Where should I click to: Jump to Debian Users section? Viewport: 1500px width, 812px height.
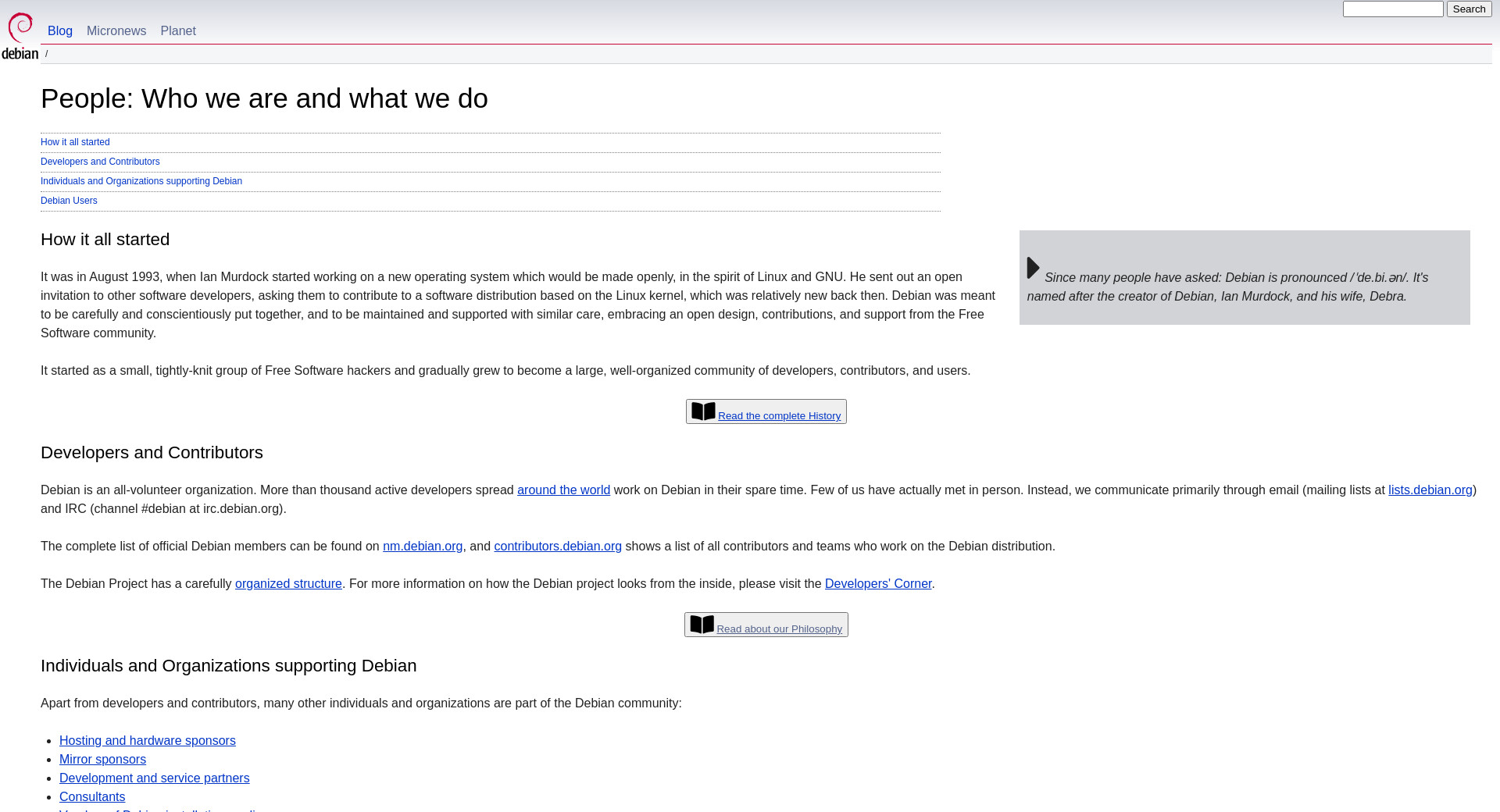[x=69, y=201]
